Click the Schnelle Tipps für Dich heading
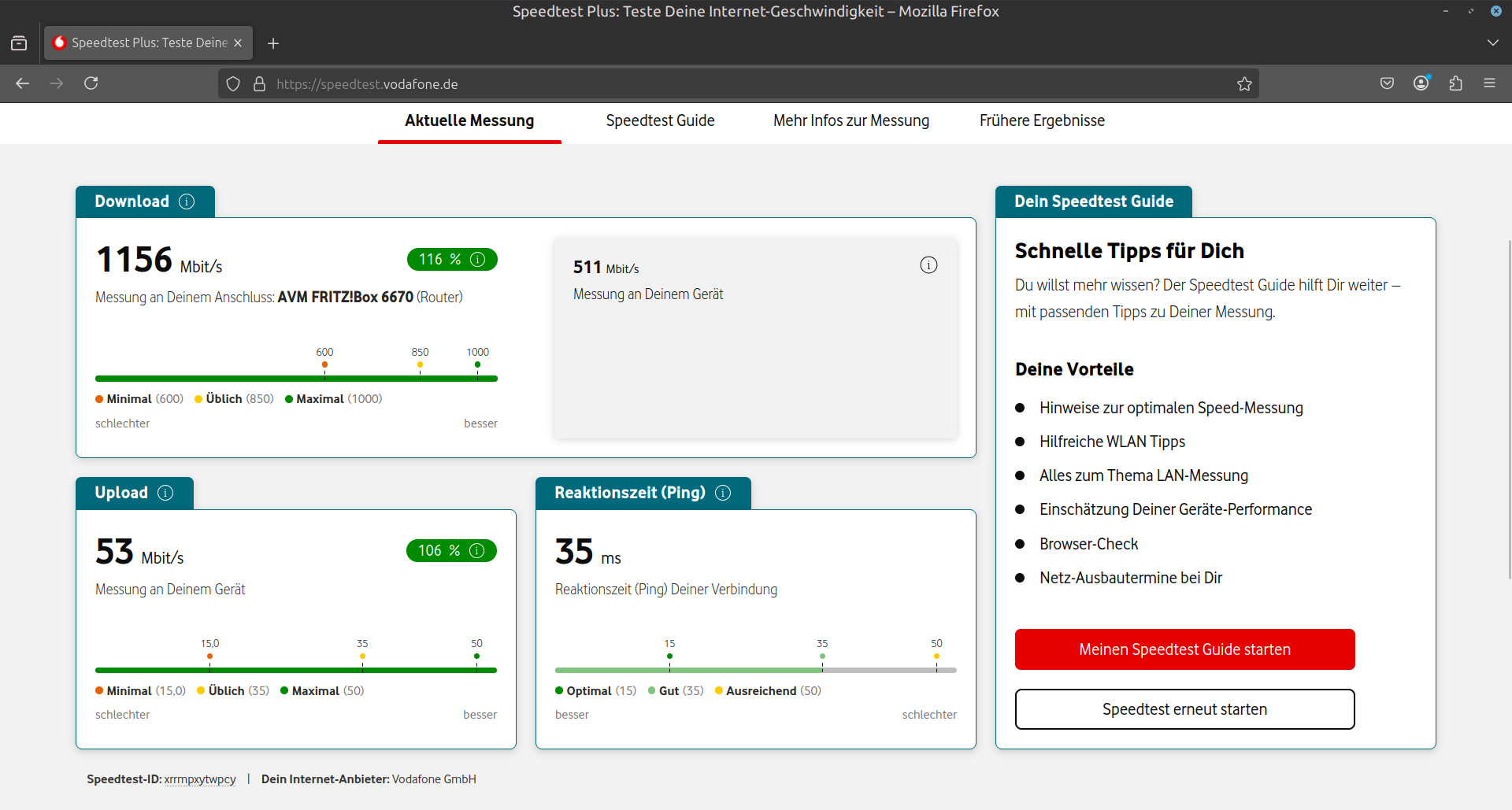Screen dimensions: 1512x810 tap(1129, 251)
